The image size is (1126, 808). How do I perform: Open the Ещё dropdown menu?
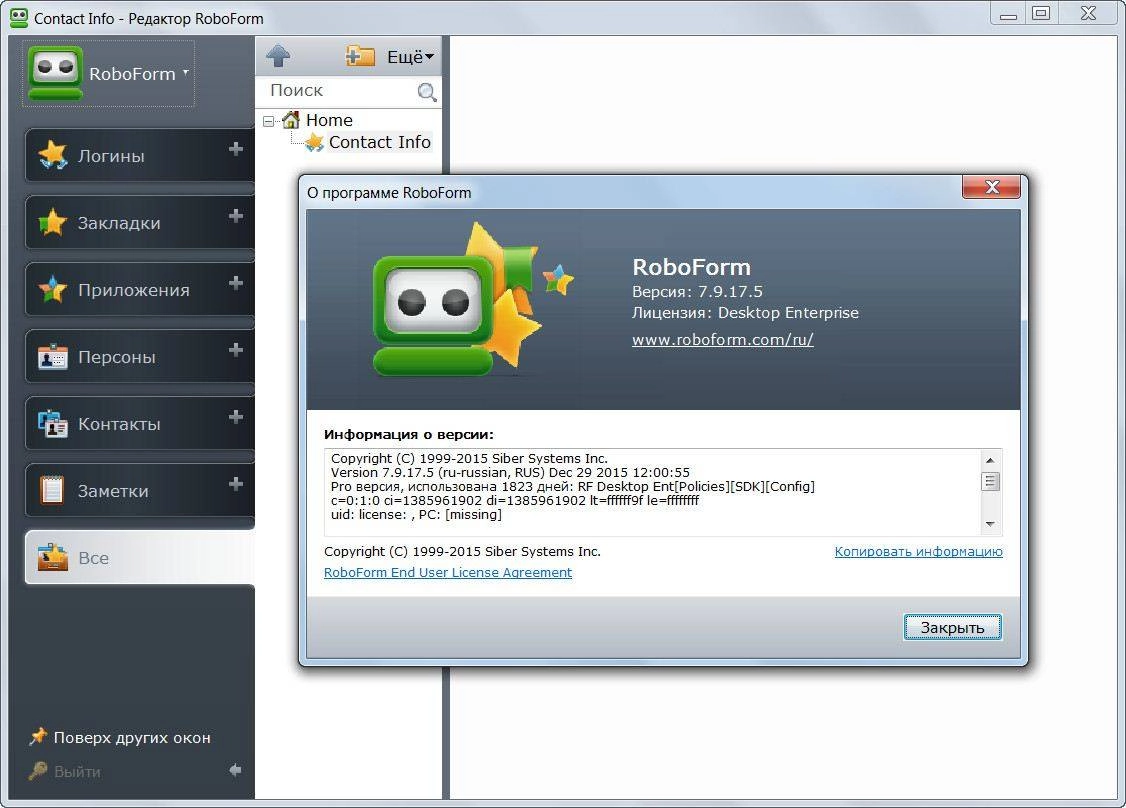click(410, 57)
